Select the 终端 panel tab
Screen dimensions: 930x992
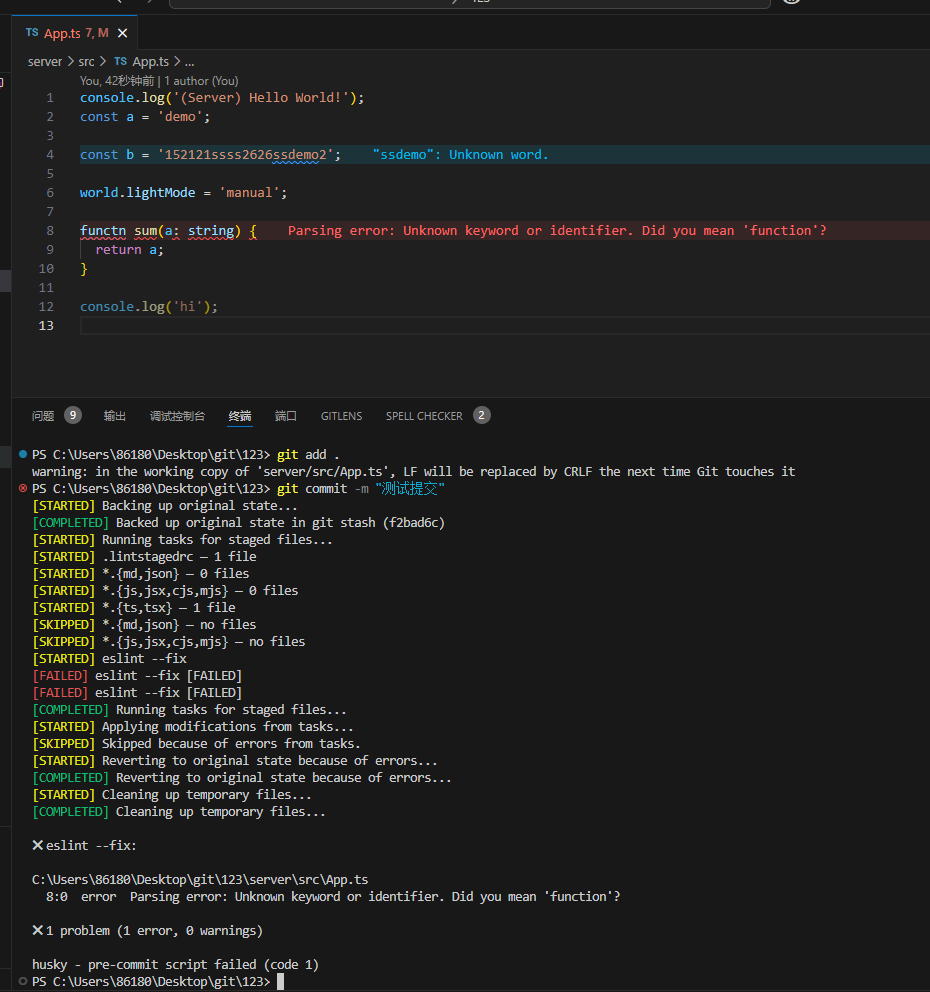240,416
